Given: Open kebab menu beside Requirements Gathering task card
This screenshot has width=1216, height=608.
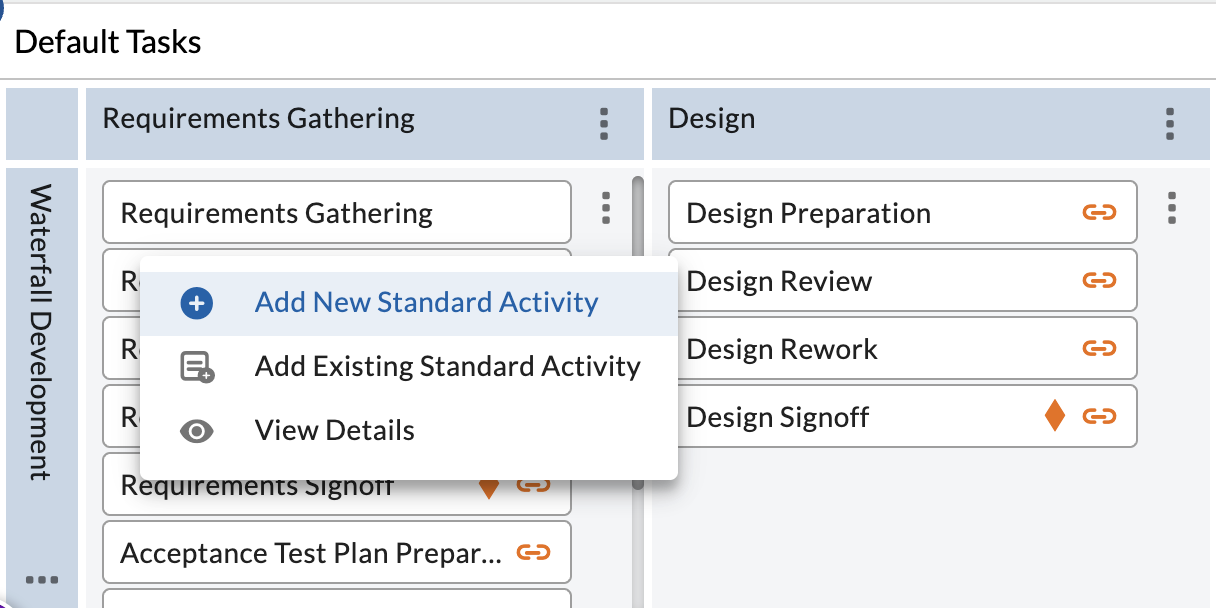Looking at the screenshot, I should pos(605,208).
